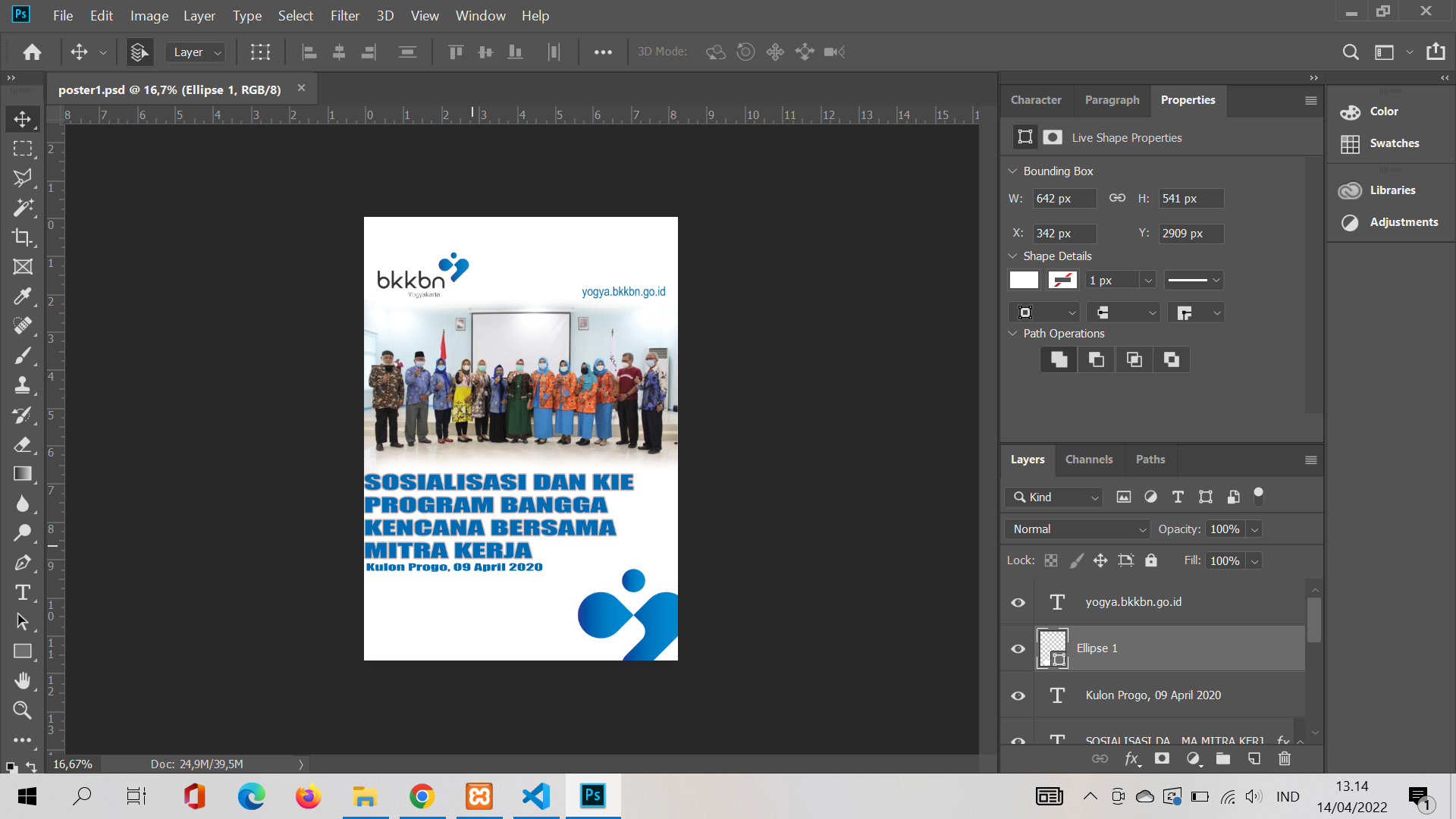1456x819 pixels.
Task: Click the shape fill color swatch
Action: [x=1024, y=281]
